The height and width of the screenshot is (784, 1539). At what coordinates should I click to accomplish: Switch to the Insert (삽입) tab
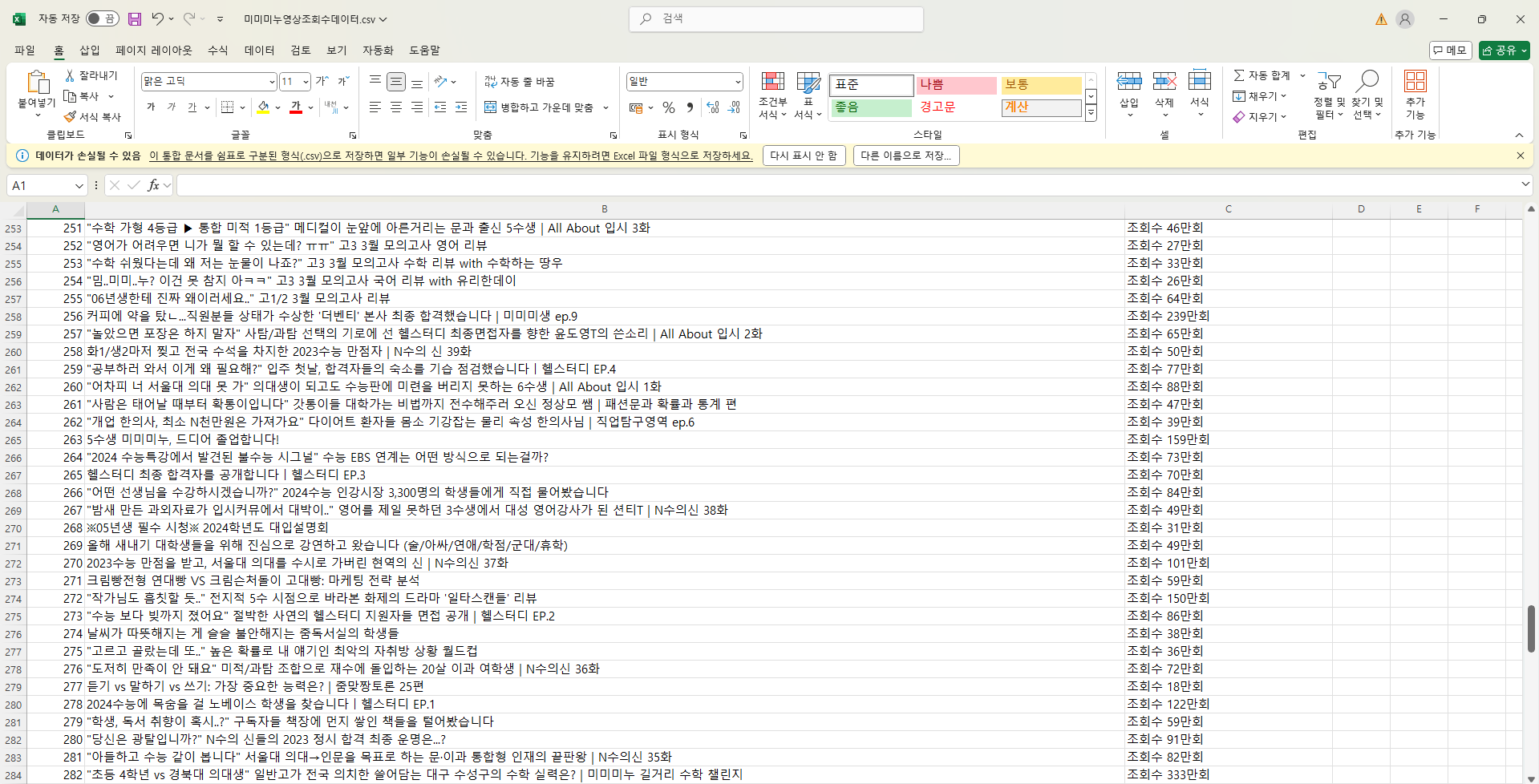(90, 51)
